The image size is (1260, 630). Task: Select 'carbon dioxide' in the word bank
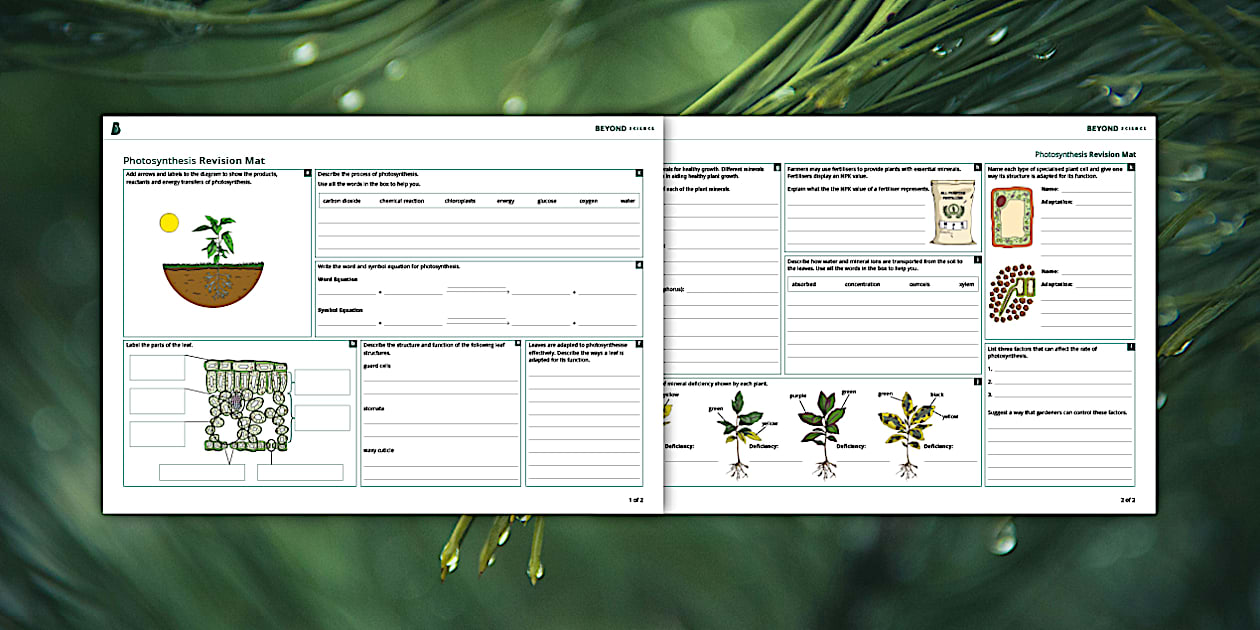coord(340,201)
